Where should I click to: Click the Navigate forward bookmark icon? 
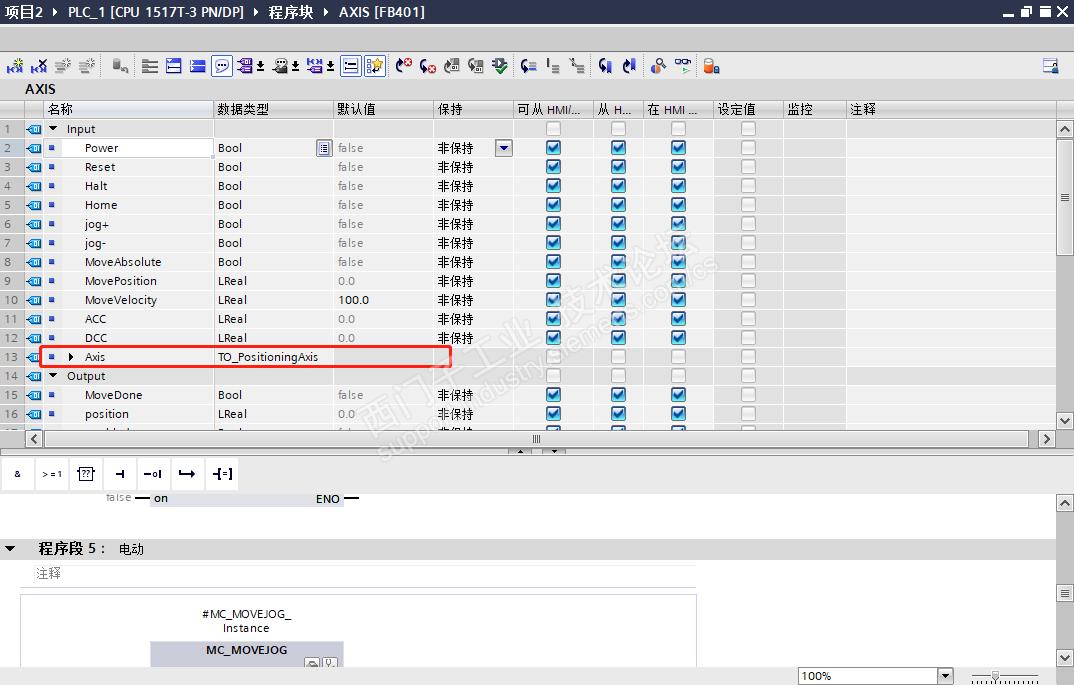point(605,66)
